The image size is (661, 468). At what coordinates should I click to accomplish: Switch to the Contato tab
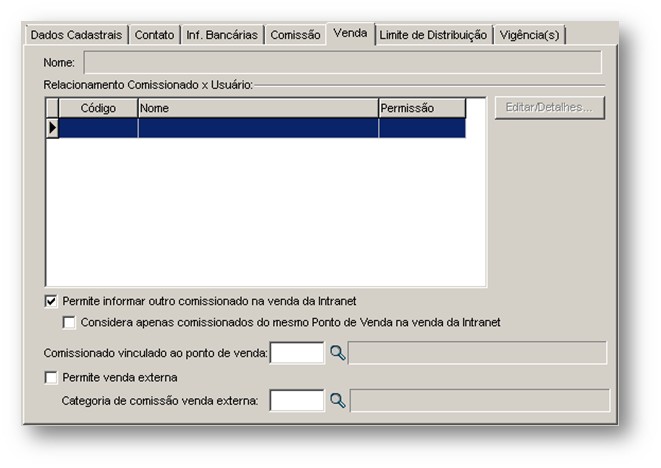(154, 35)
